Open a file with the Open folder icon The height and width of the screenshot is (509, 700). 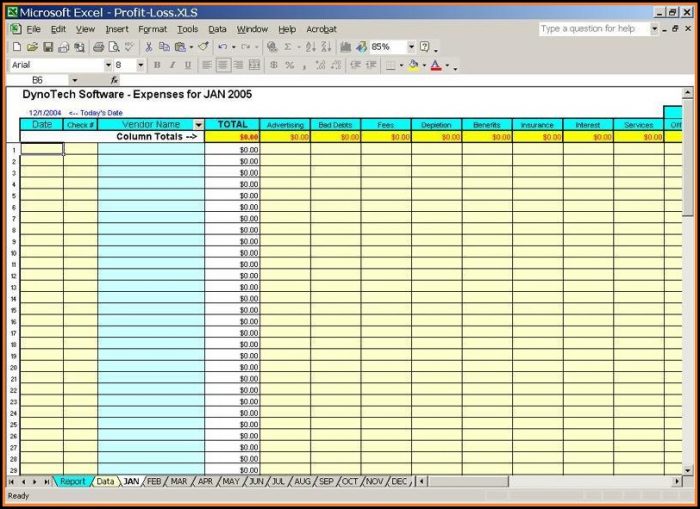[32, 46]
